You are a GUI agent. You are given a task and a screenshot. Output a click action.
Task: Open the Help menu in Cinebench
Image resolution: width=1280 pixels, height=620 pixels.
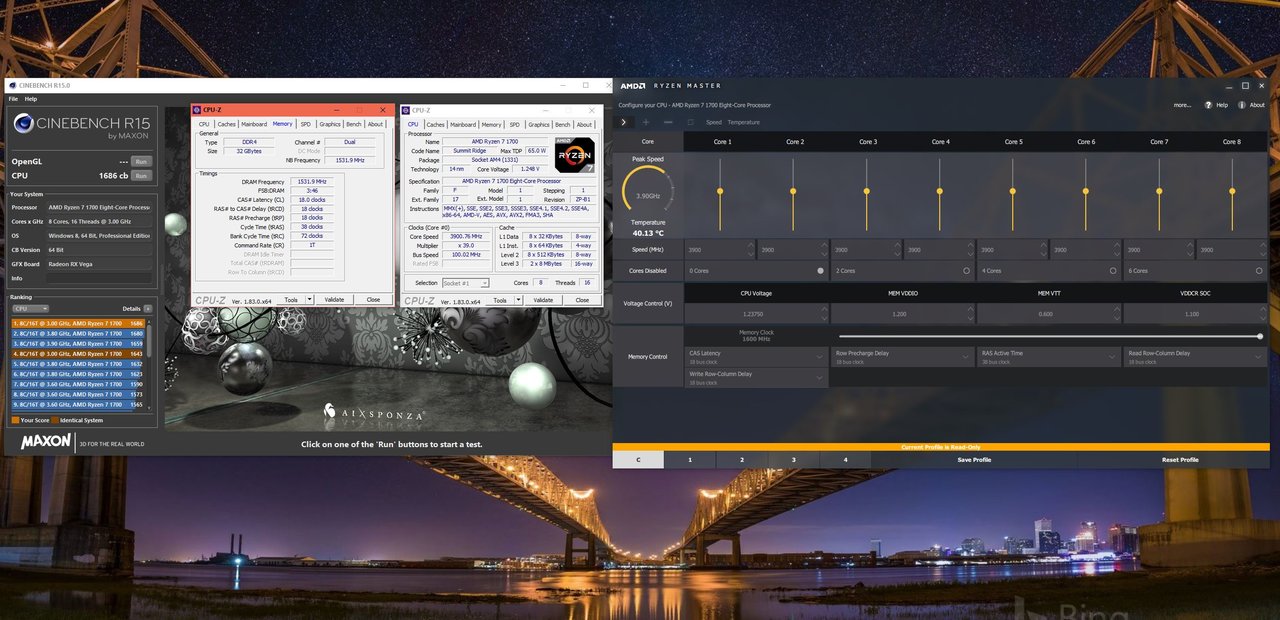tap(31, 99)
